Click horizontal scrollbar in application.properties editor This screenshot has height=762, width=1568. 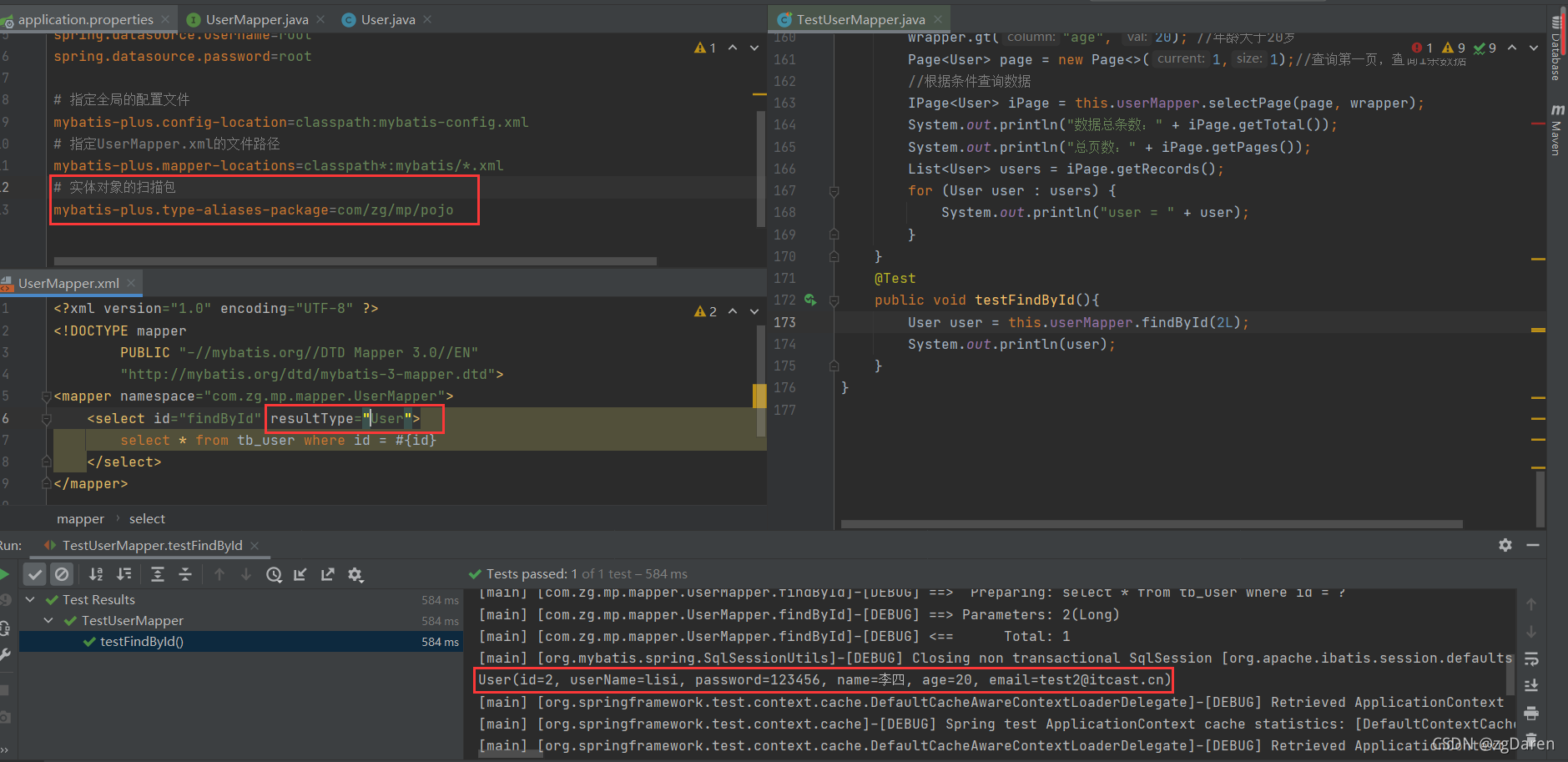[x=355, y=261]
